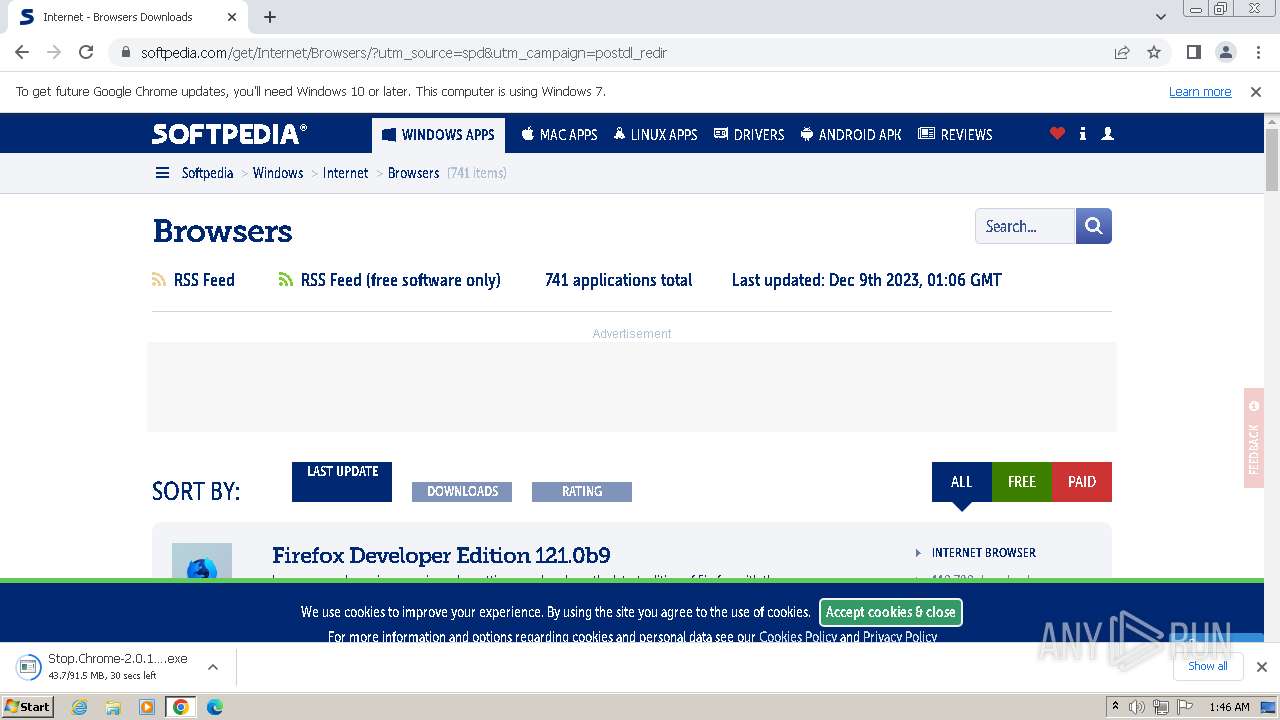This screenshot has width=1280, height=720.
Task: Sort by Rating
Action: 582,491
